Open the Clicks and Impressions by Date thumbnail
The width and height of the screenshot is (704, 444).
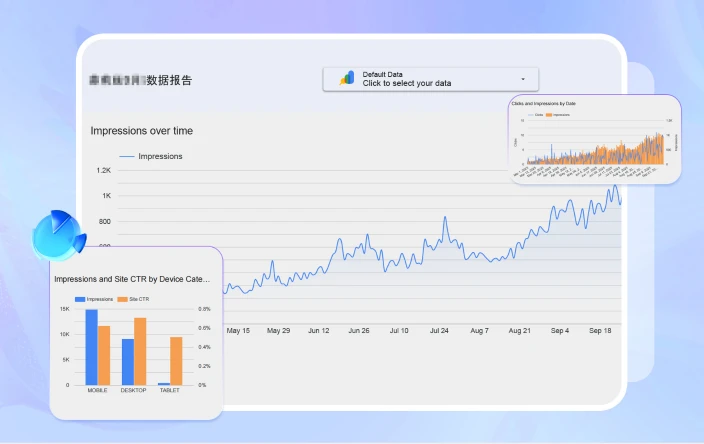(594, 138)
